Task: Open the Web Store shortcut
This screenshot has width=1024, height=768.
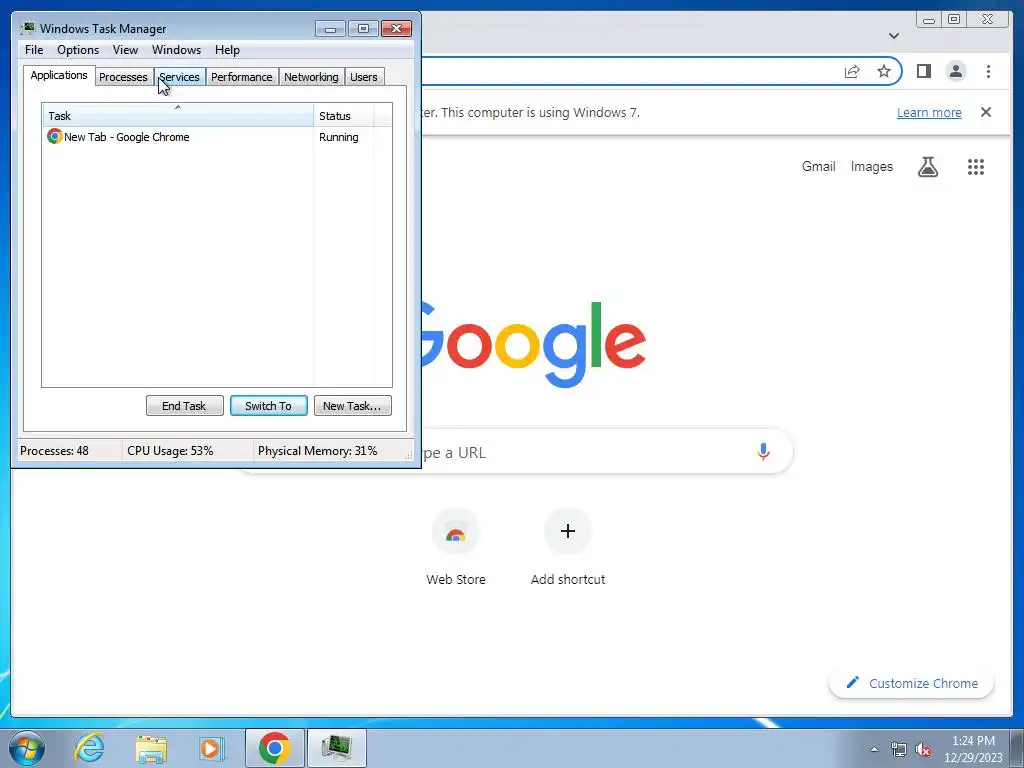Action: [x=456, y=547]
